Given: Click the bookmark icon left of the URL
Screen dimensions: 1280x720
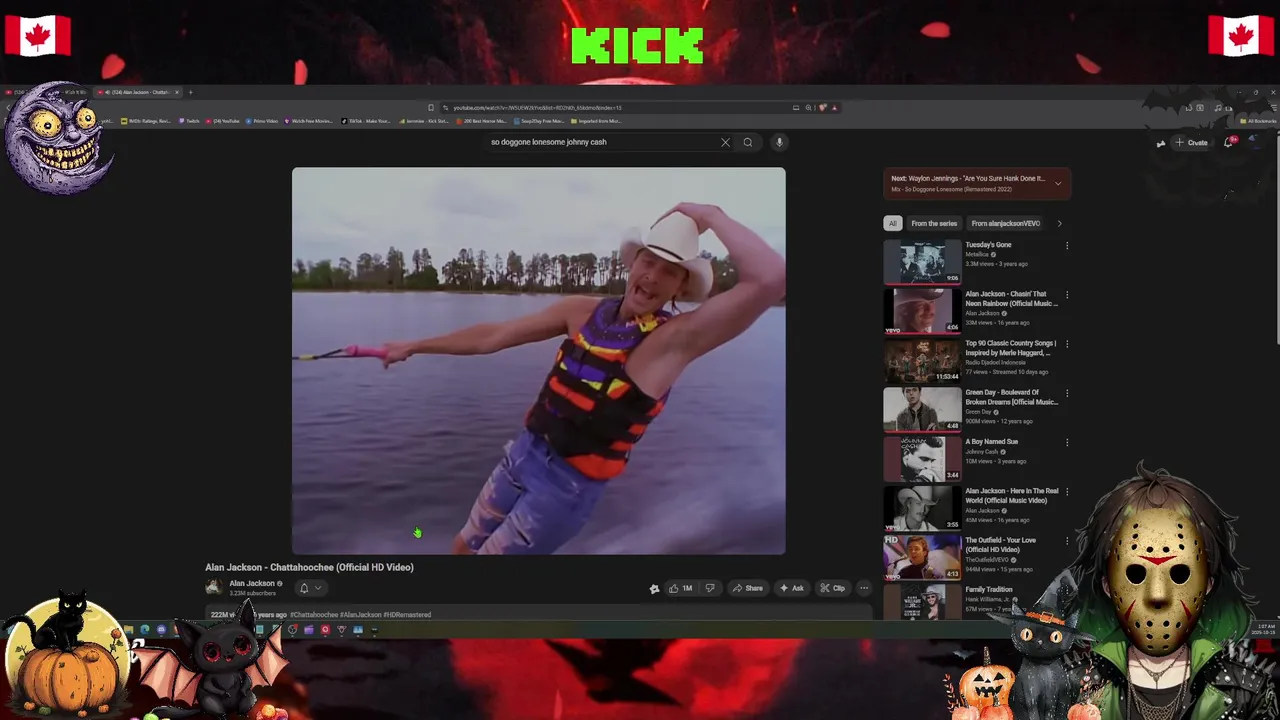Looking at the screenshot, I should (x=431, y=107).
